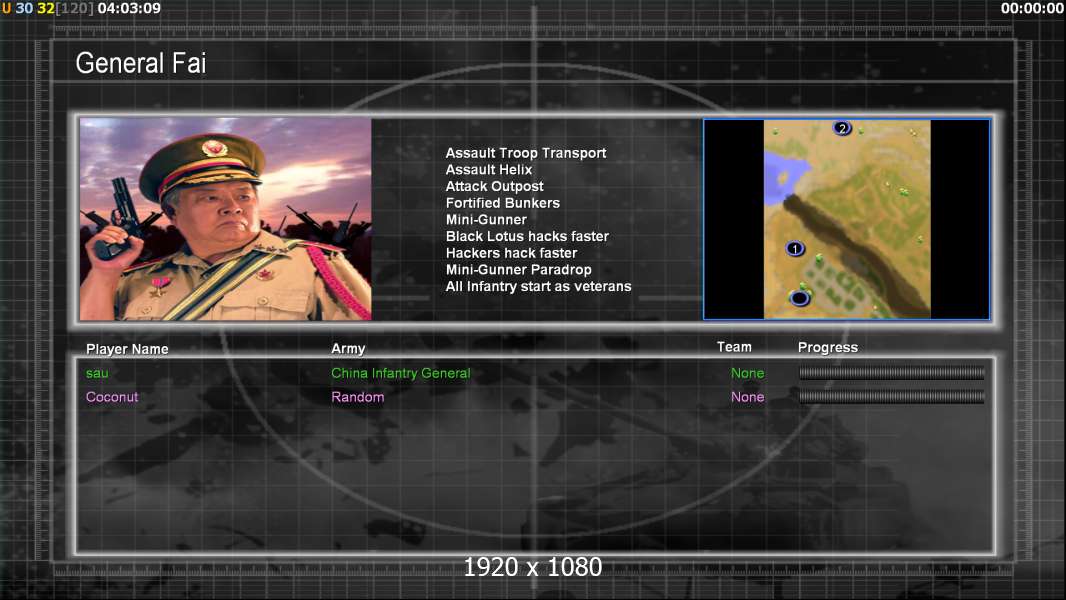The image size is (1066, 600).
Task: Click the 'Progress' column header
Action: (827, 347)
